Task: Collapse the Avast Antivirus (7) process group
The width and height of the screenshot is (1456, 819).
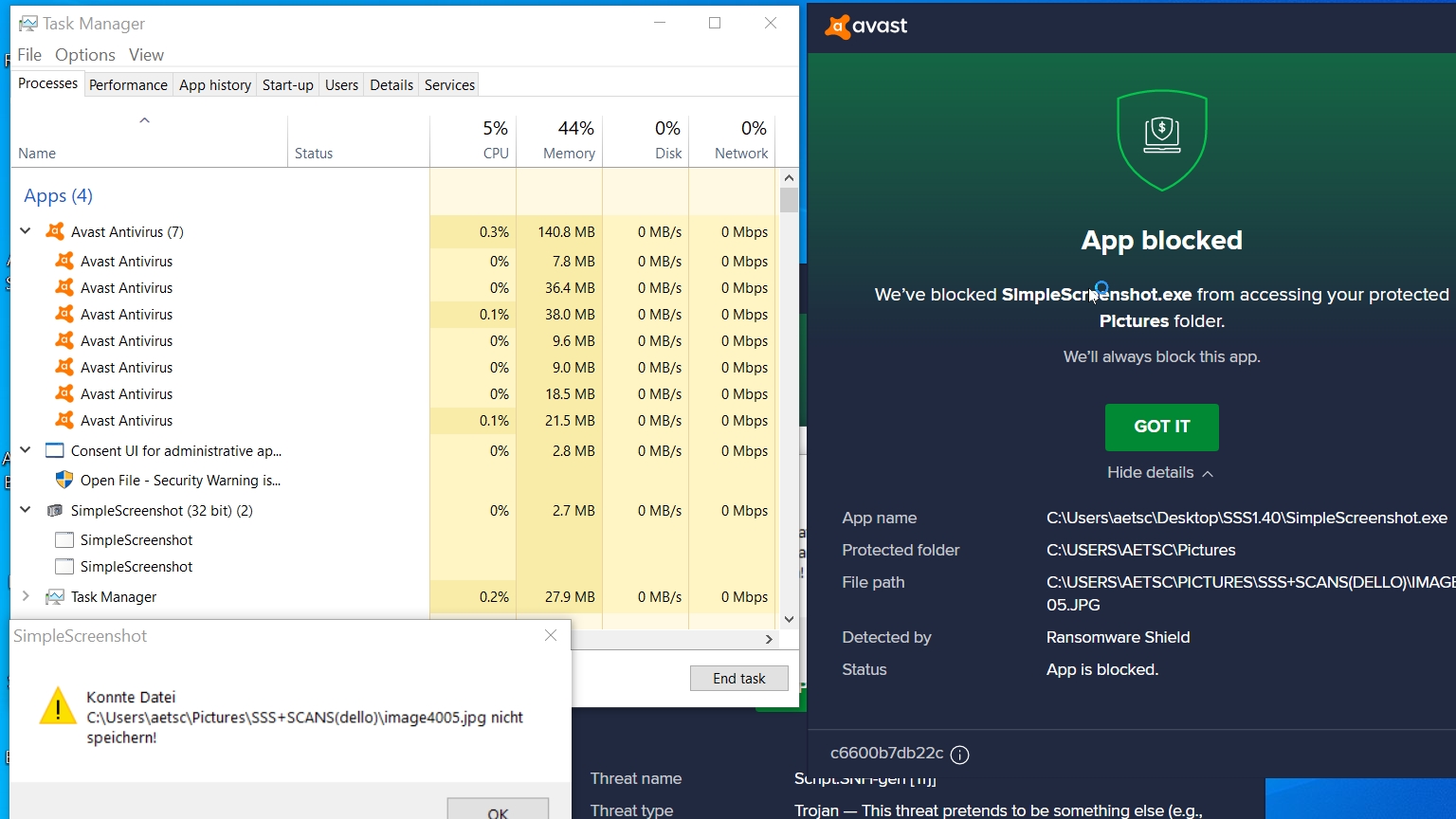Action: coord(26,231)
